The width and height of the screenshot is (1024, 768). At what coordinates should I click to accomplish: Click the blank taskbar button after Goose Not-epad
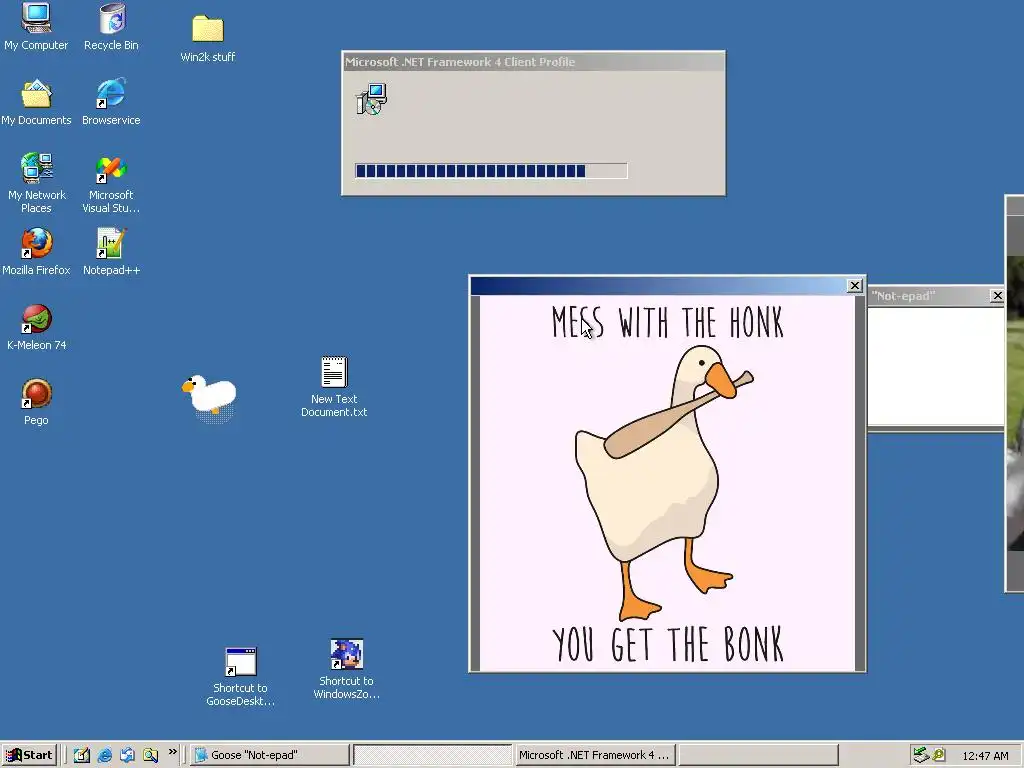pyautogui.click(x=432, y=755)
